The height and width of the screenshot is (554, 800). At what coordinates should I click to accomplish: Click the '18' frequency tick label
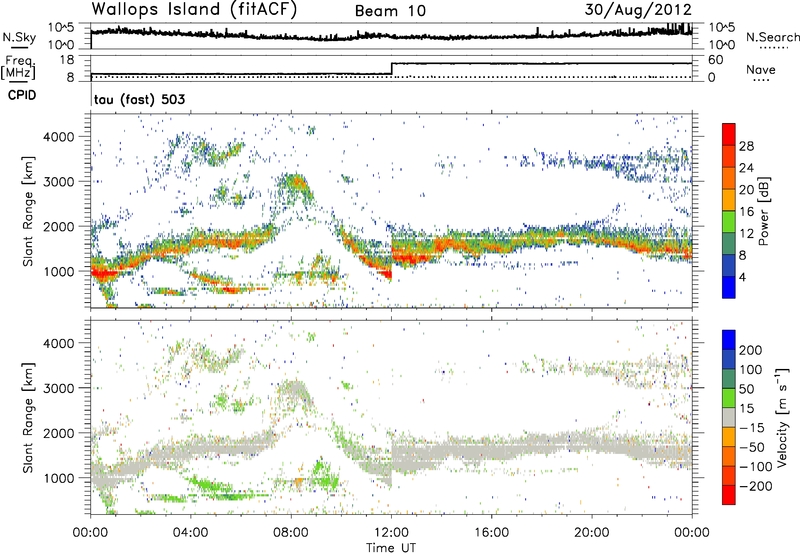(66, 60)
